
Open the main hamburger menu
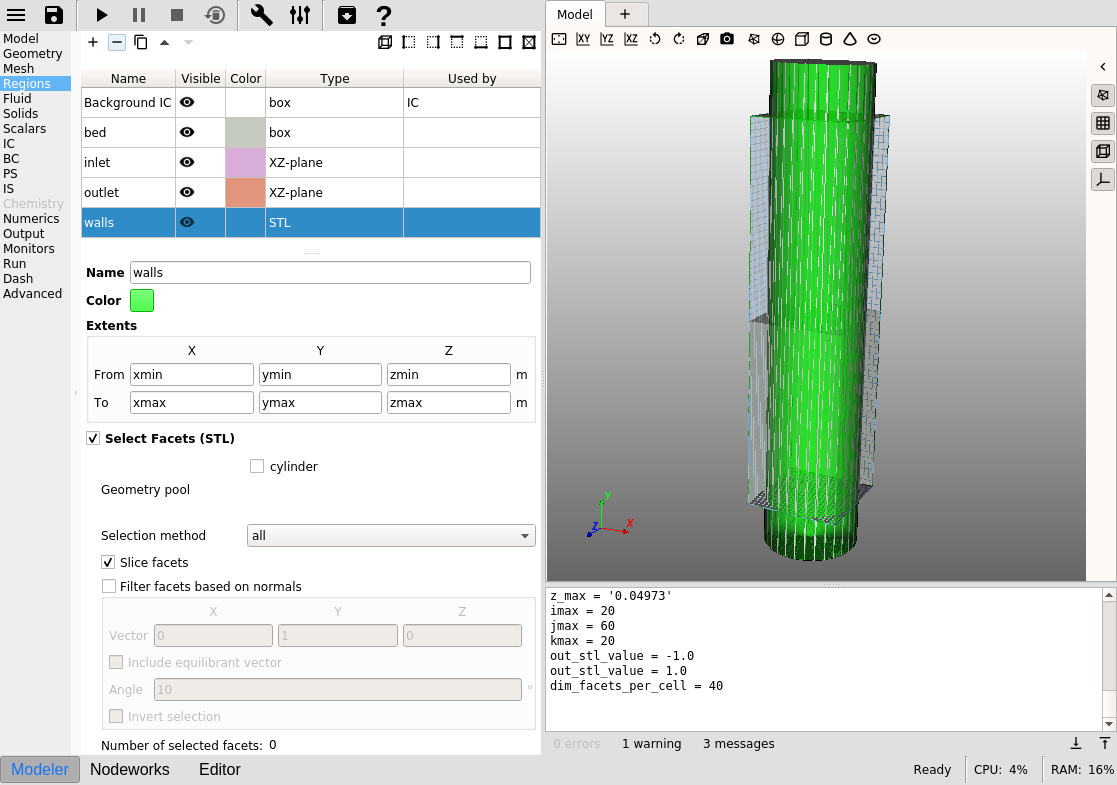pyautogui.click(x=16, y=15)
